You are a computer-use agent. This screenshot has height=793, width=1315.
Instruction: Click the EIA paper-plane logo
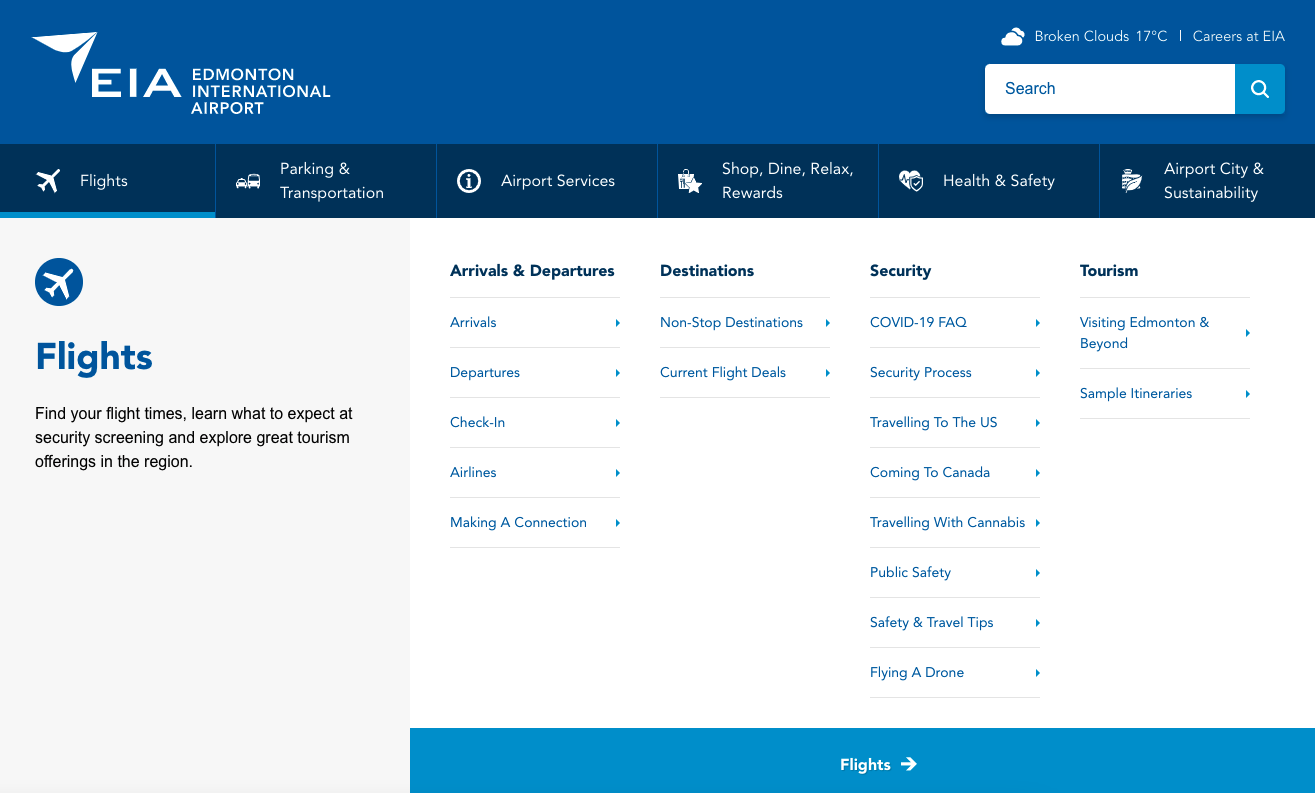(x=180, y=73)
